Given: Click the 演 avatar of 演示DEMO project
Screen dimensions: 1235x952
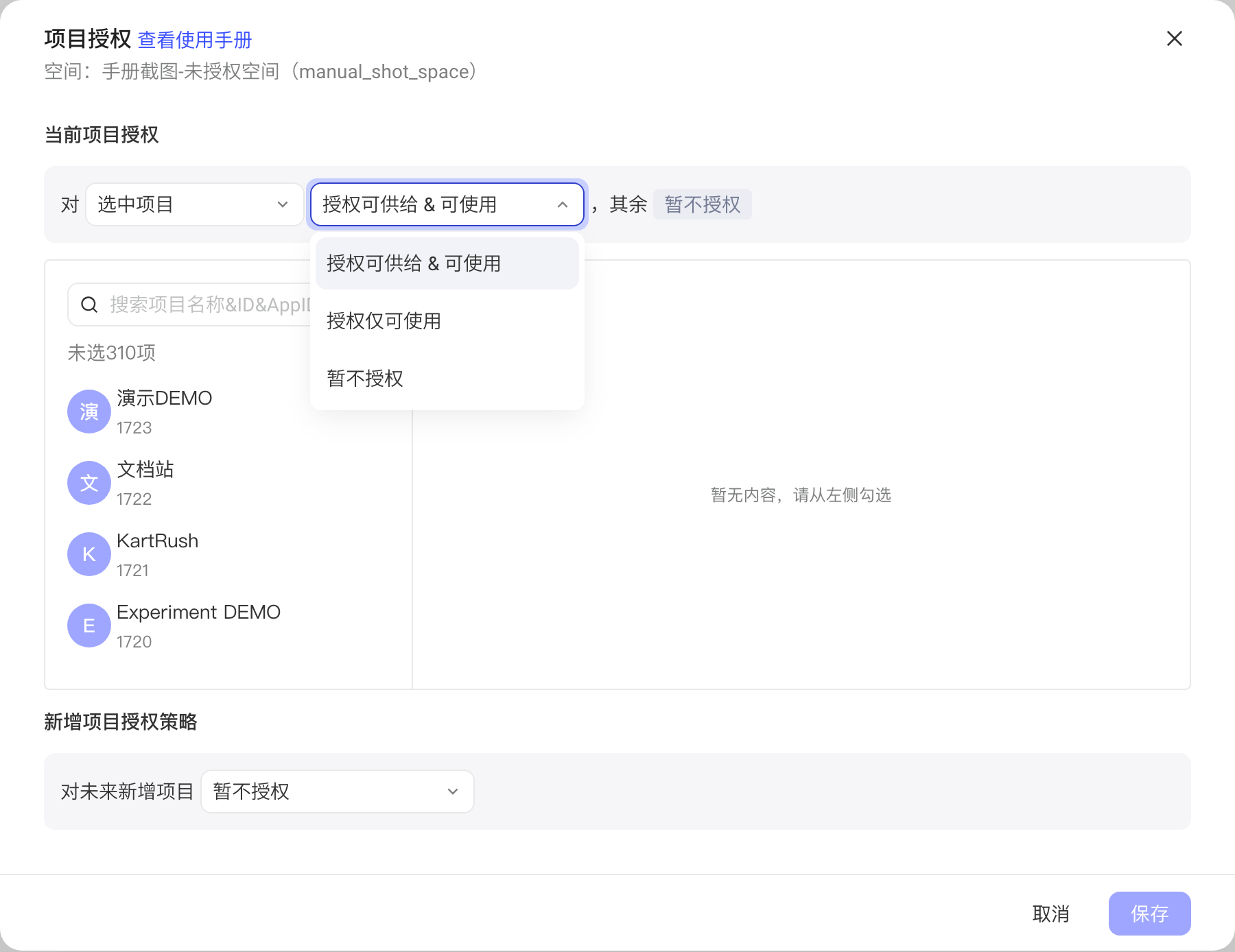Looking at the screenshot, I should [x=89, y=412].
